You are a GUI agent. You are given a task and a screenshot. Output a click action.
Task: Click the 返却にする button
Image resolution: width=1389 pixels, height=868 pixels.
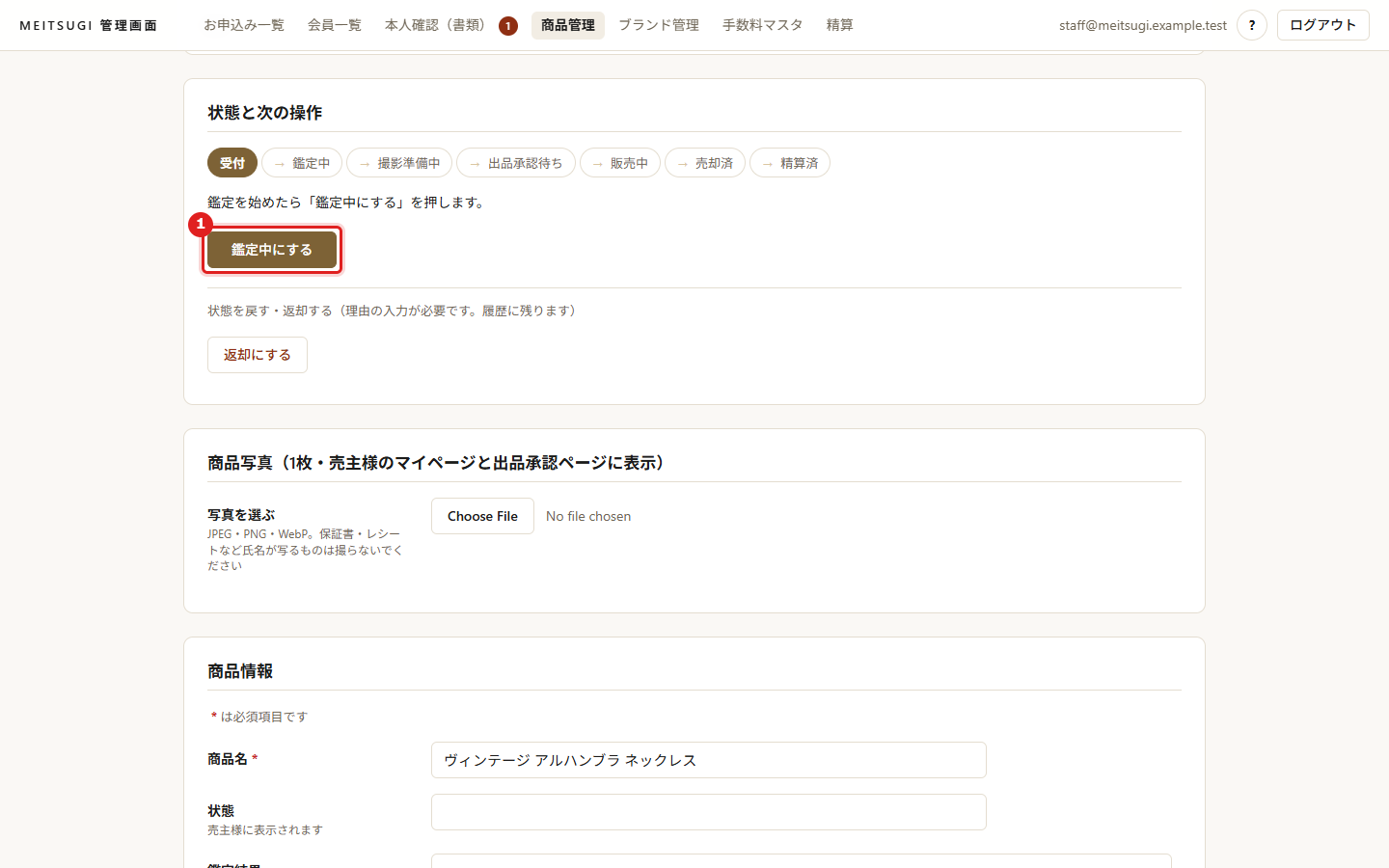pos(258,355)
